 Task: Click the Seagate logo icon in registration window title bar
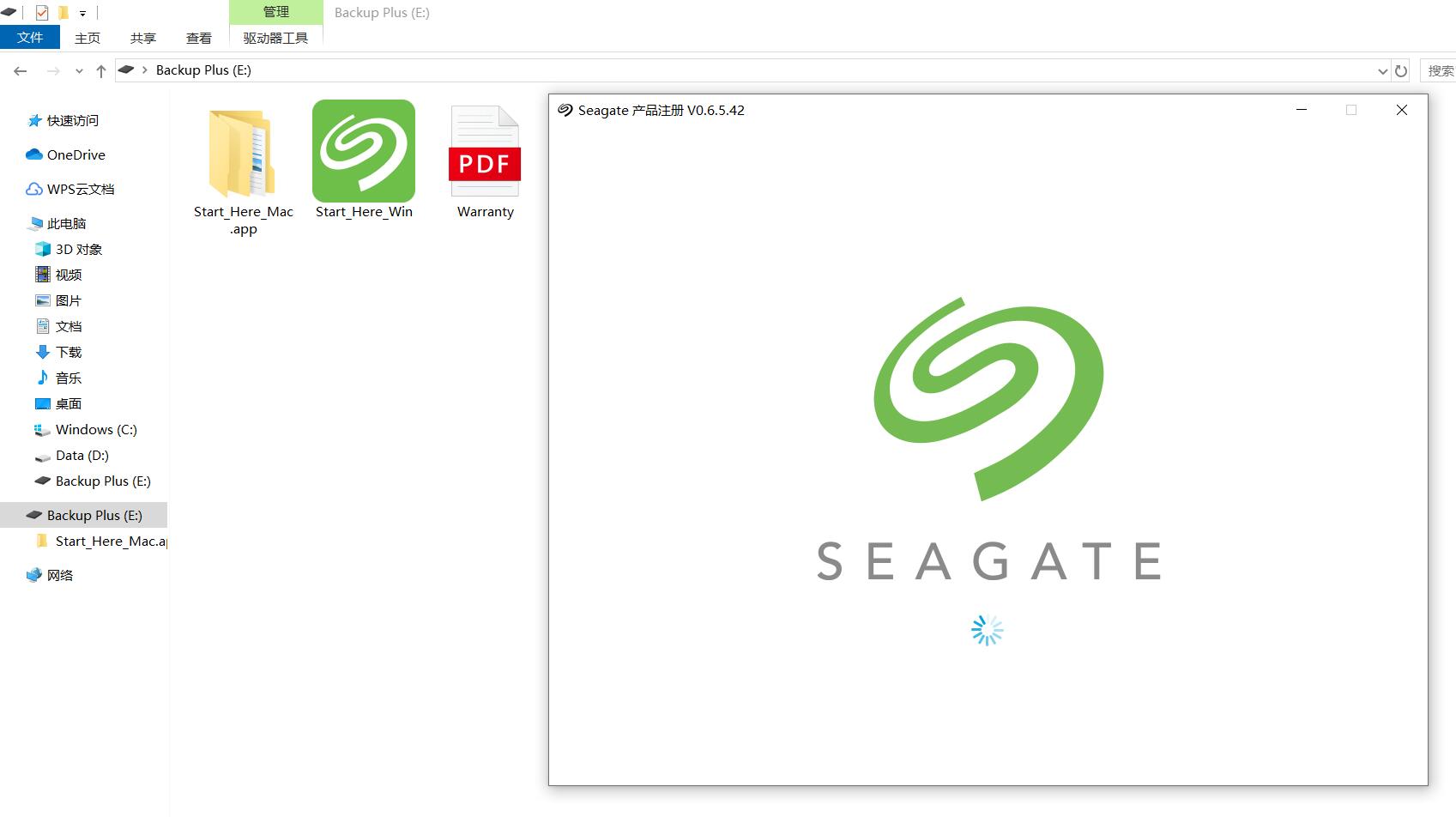tap(565, 110)
